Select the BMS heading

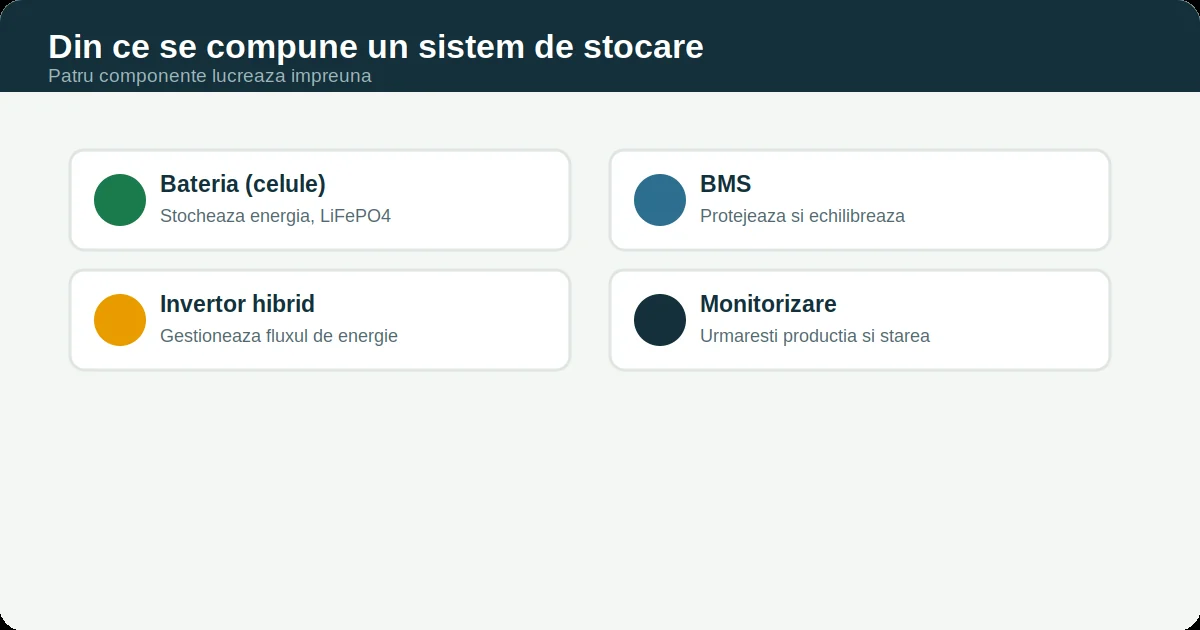pyautogui.click(x=726, y=184)
